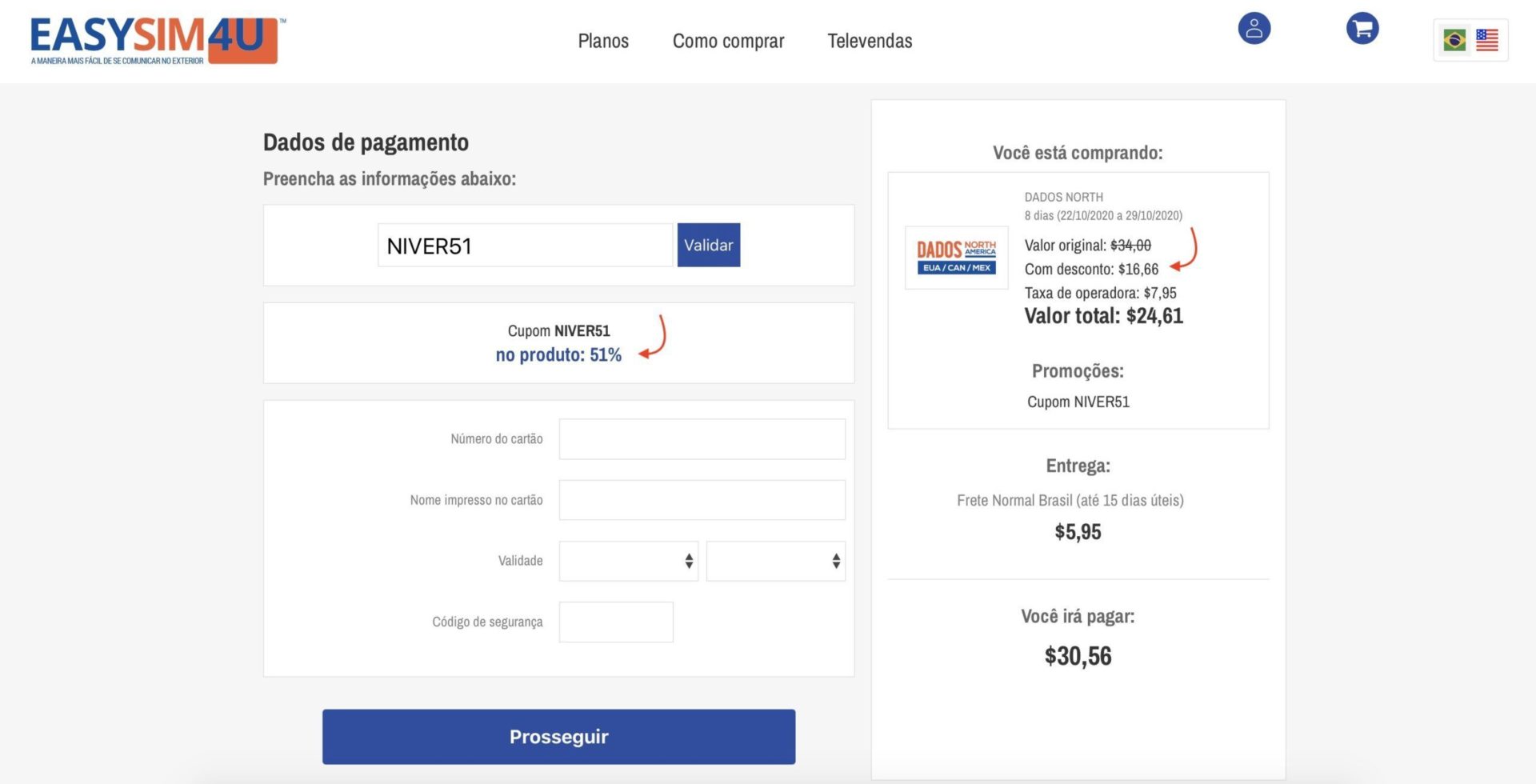Expand the Validade year dropdown
Image resolution: width=1536 pixels, height=784 pixels.
point(775,561)
